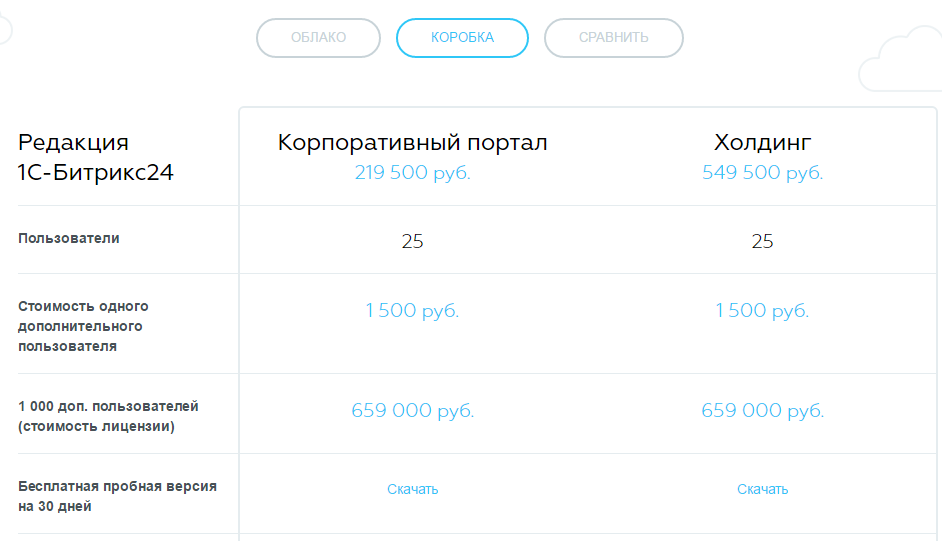Select the КОРОБКА tab

coord(462,38)
